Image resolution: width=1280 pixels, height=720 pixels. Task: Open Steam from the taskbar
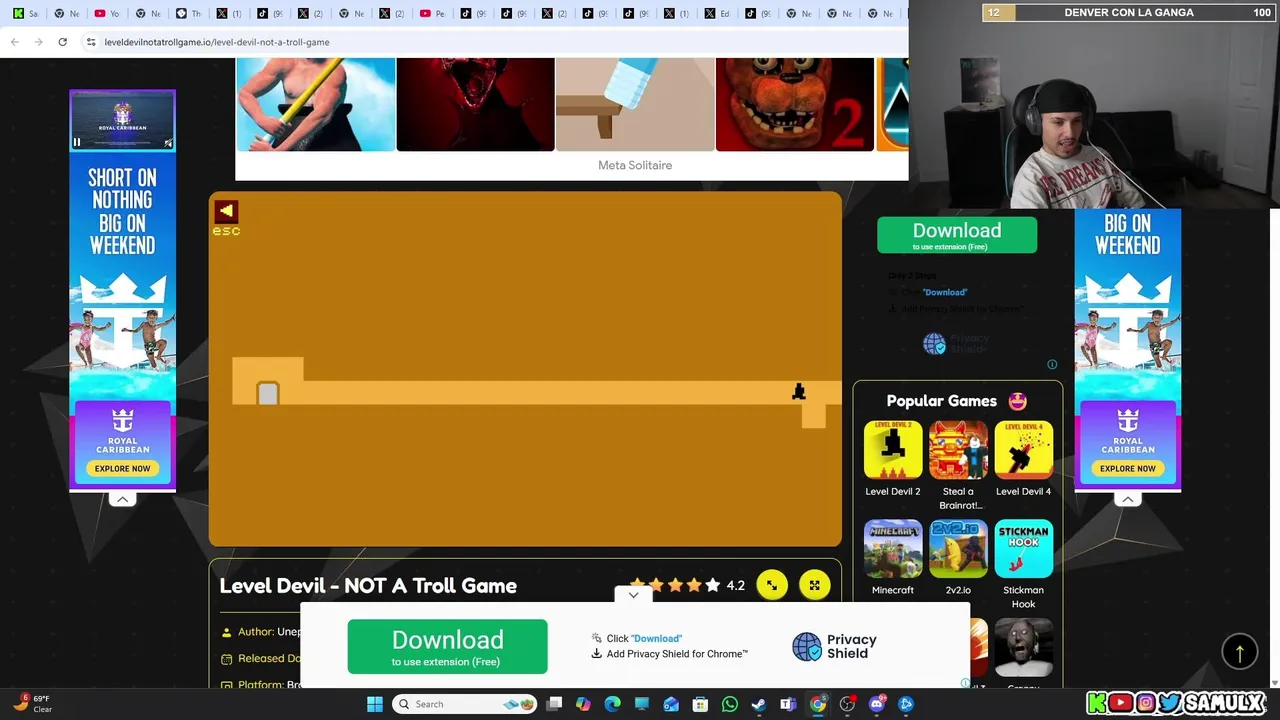tap(759, 704)
